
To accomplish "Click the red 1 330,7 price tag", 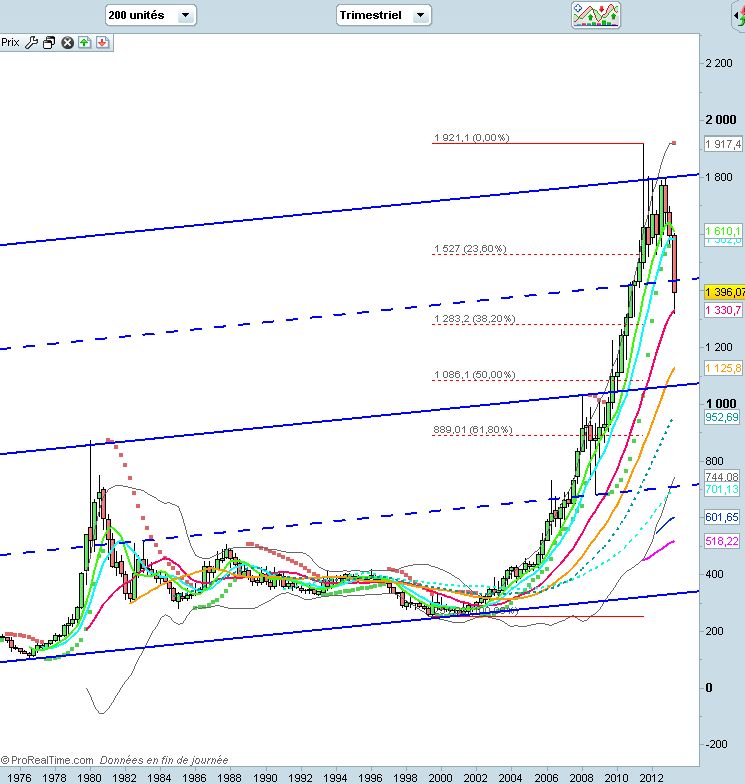I will (723, 310).
